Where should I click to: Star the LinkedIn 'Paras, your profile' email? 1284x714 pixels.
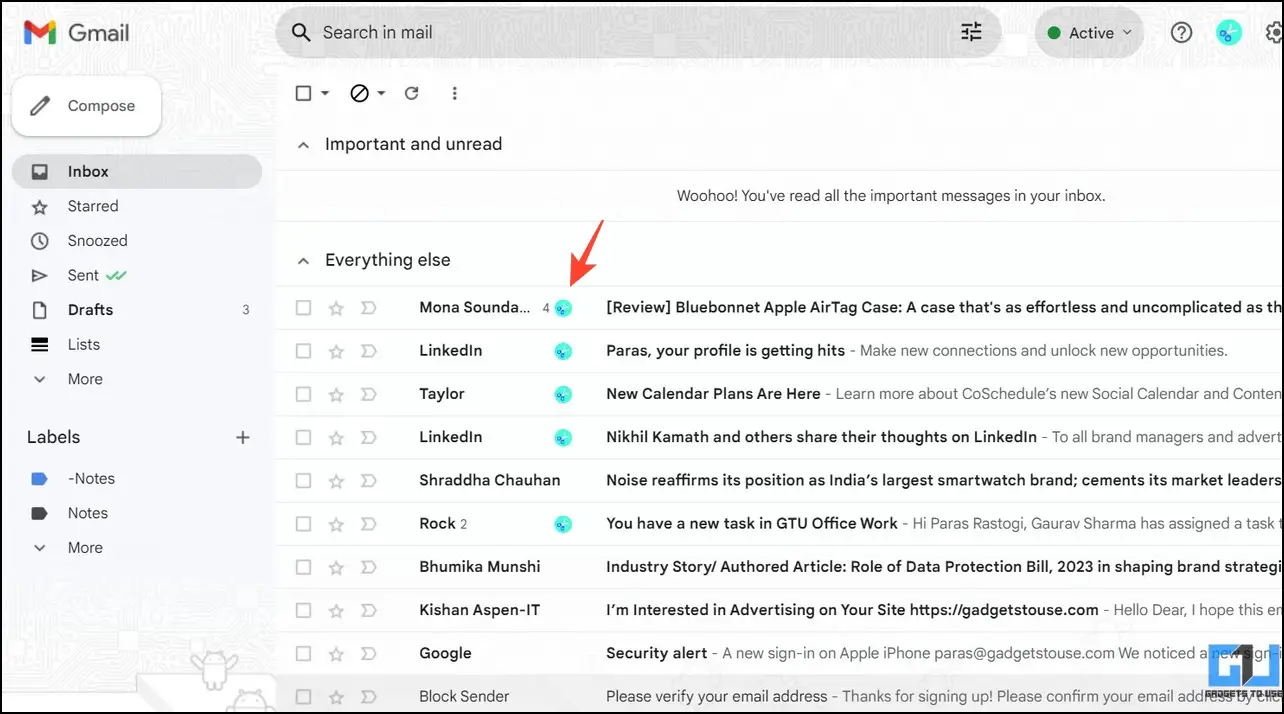click(x=336, y=351)
